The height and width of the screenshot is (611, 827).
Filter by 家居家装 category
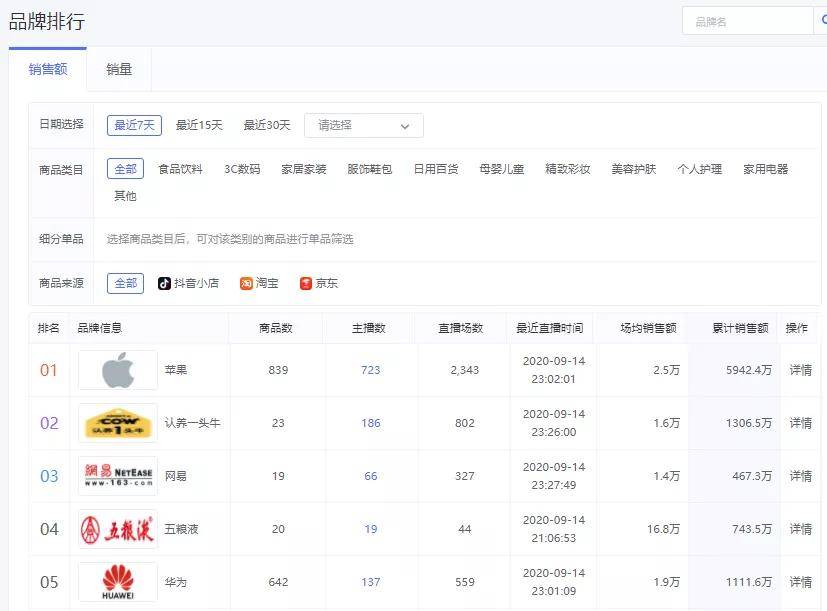tap(304, 169)
